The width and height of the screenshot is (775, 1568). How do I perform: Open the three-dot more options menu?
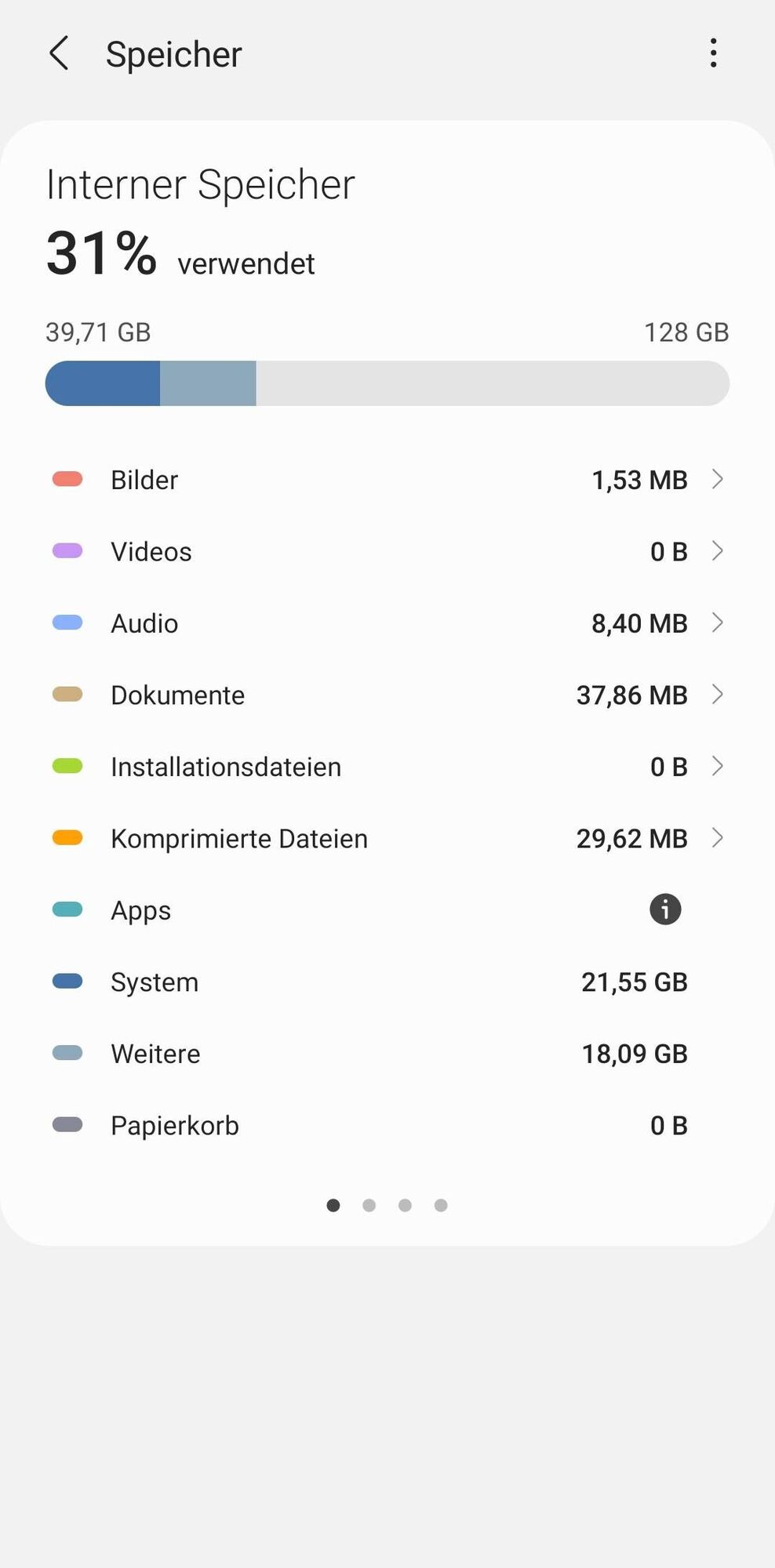(x=713, y=53)
